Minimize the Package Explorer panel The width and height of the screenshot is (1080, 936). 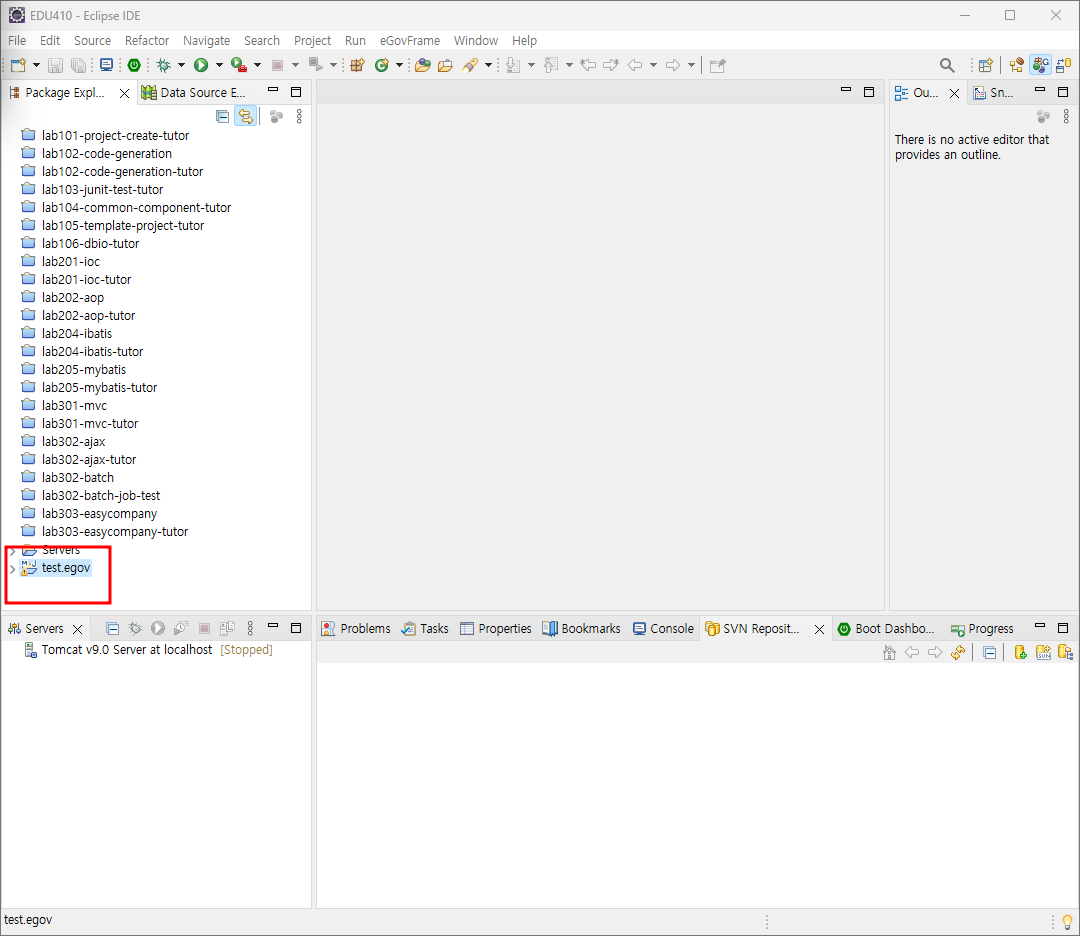(273, 90)
